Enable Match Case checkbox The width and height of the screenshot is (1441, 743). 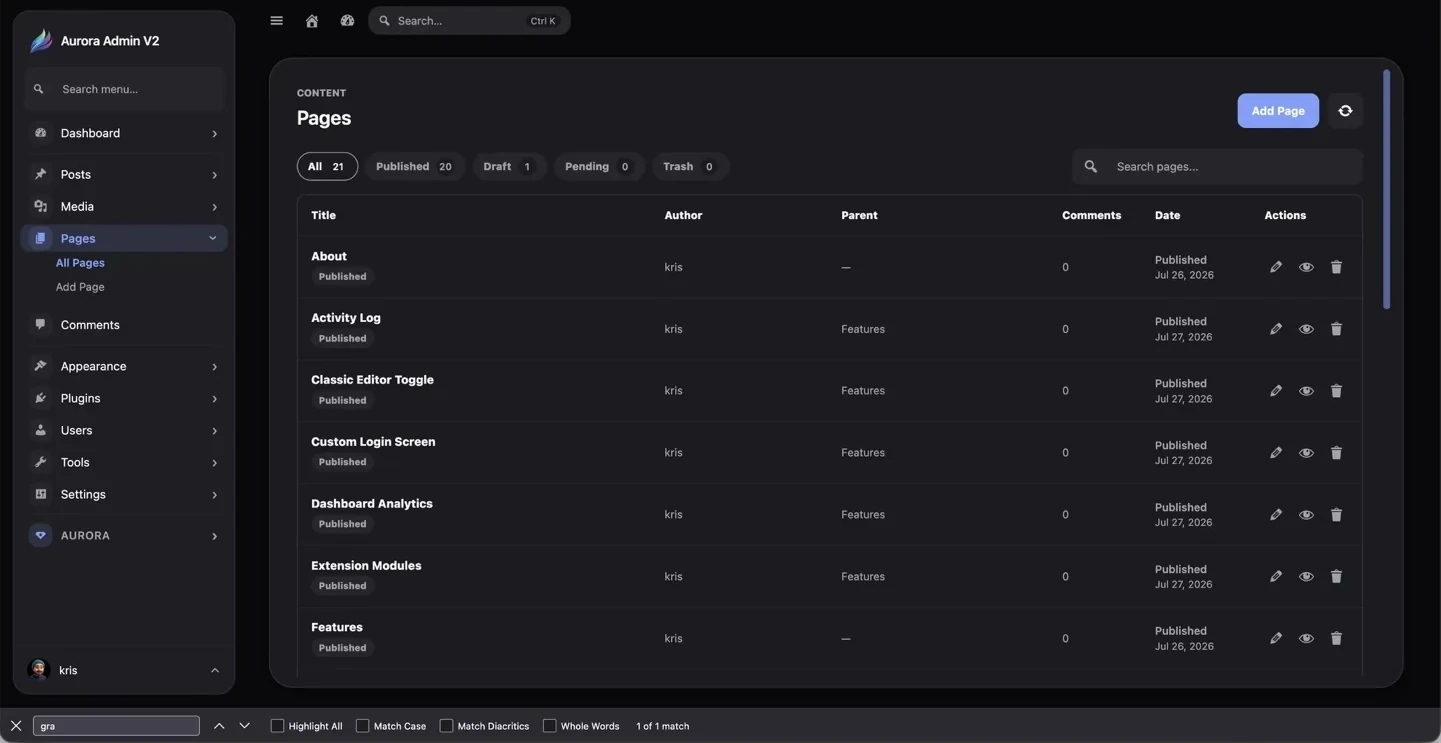tap(362, 726)
